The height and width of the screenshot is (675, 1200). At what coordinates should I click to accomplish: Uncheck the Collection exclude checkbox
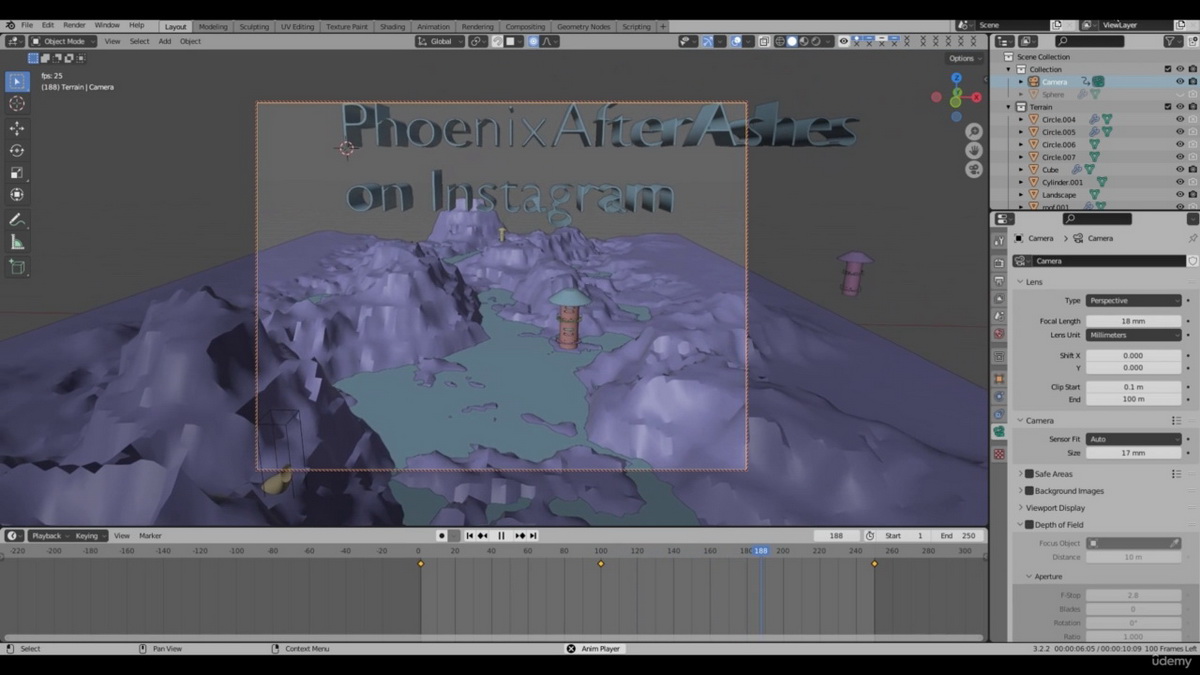1168,69
